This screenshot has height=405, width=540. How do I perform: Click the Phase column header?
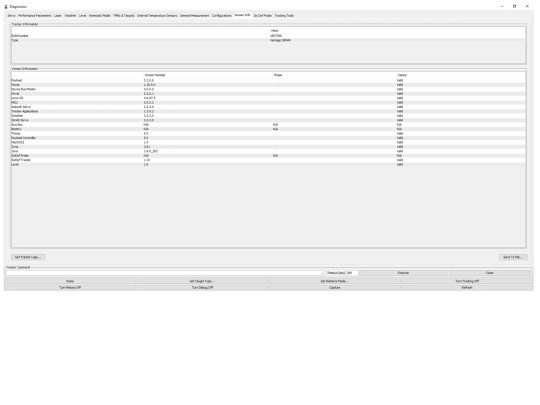point(334,75)
